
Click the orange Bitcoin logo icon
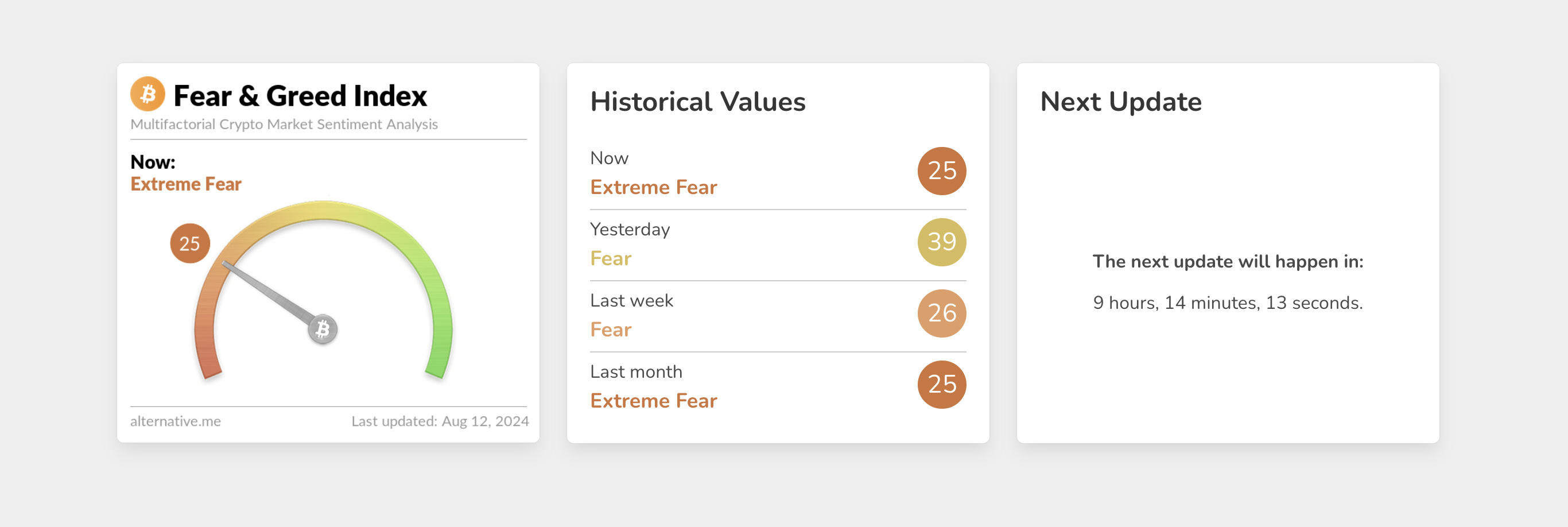click(x=148, y=94)
